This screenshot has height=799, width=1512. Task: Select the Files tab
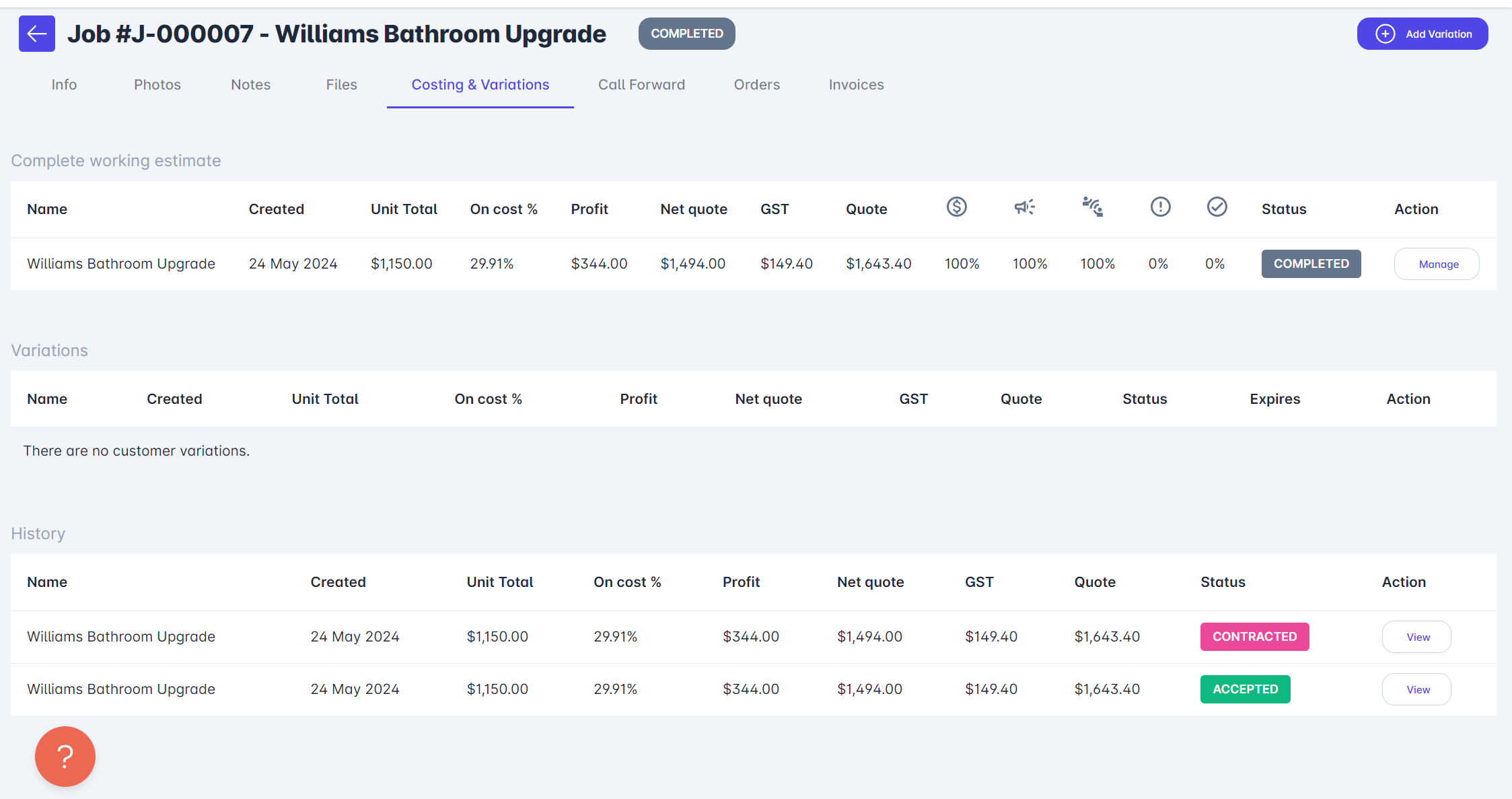(x=341, y=85)
